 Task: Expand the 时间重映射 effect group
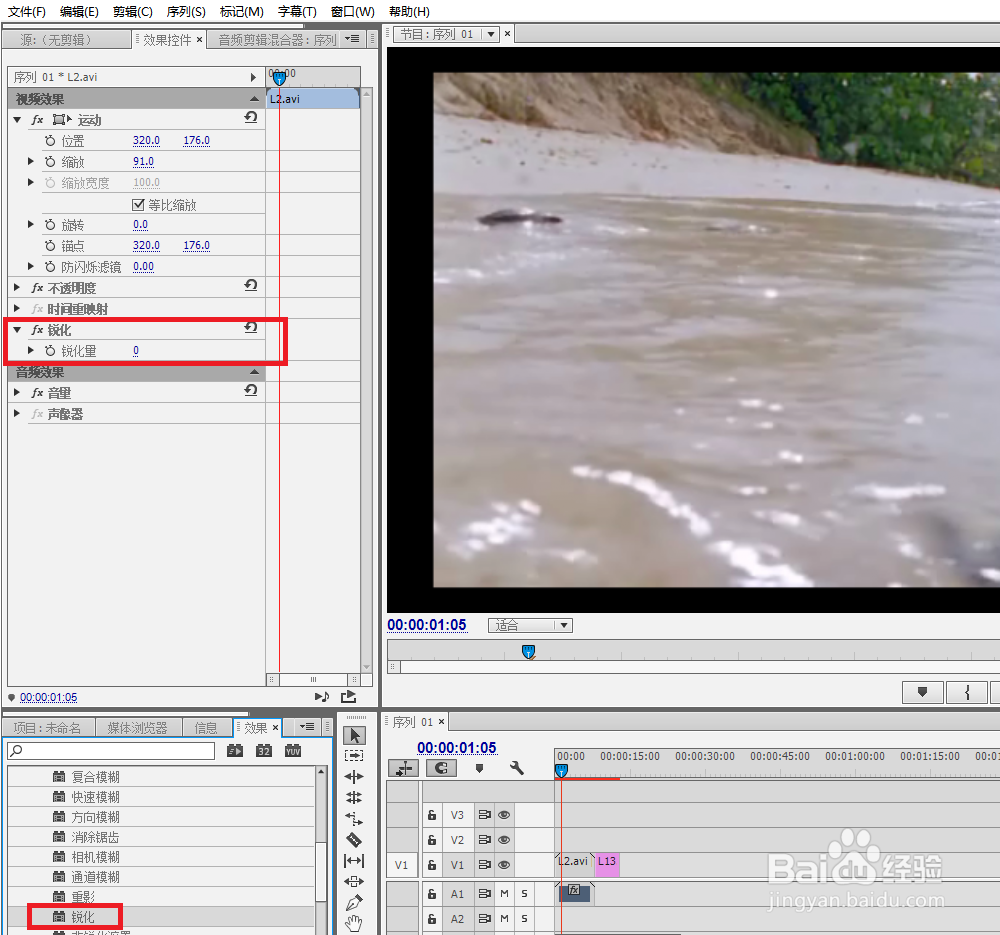tap(17, 309)
